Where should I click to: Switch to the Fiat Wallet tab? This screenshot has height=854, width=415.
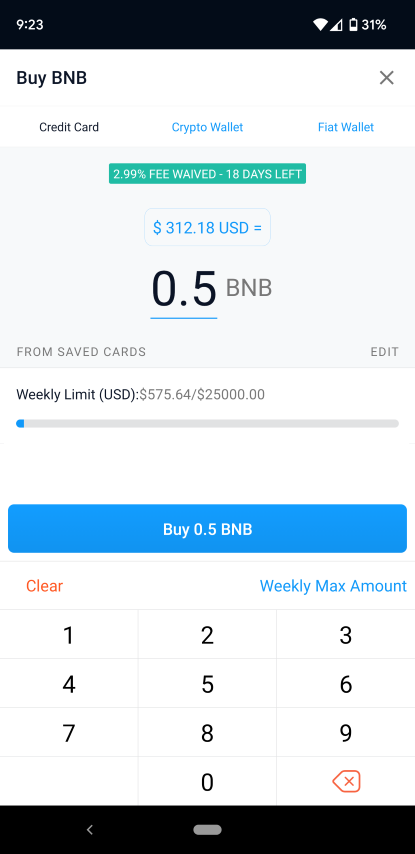[346, 127]
